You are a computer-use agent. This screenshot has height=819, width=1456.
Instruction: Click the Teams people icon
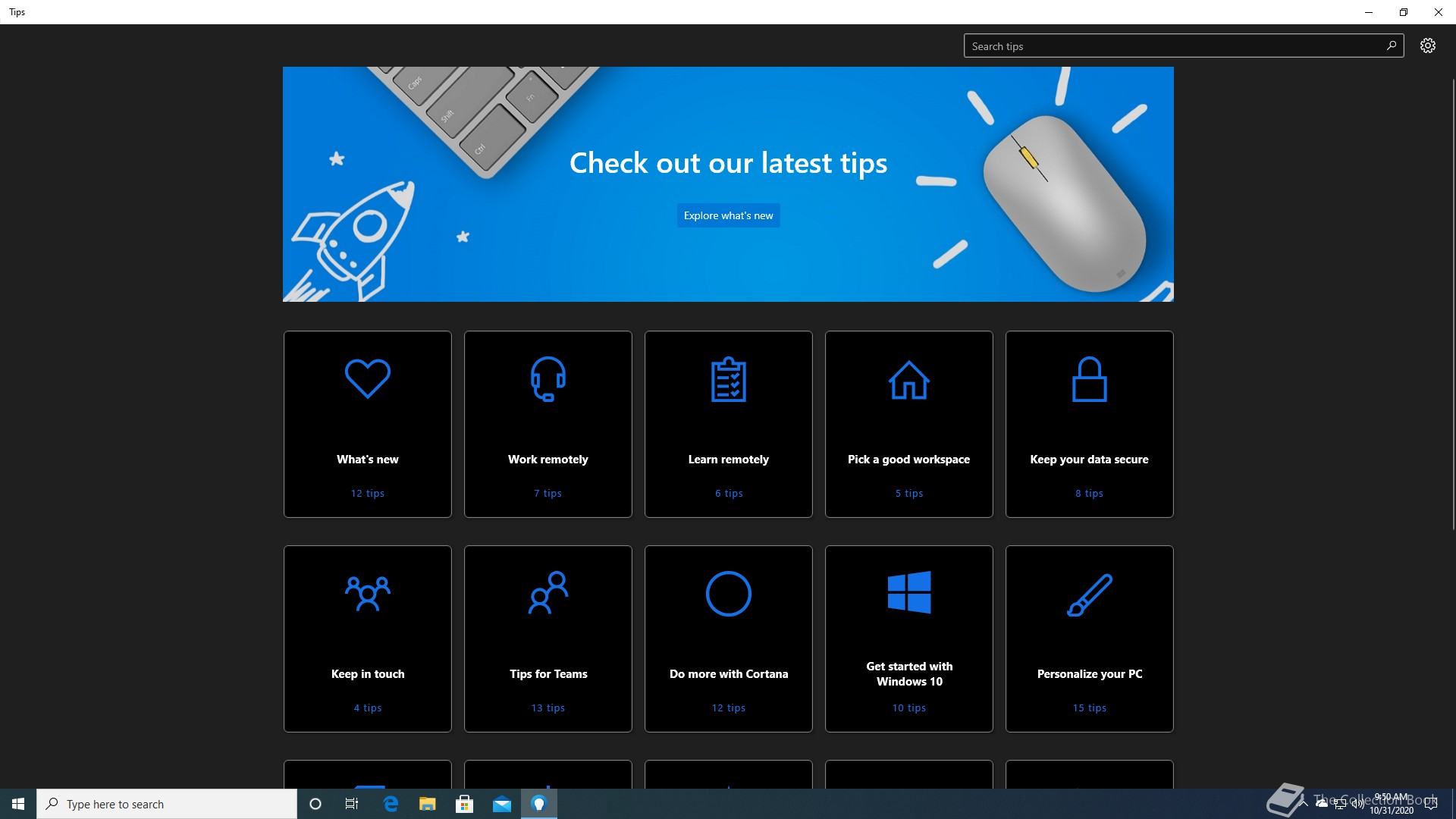(548, 592)
